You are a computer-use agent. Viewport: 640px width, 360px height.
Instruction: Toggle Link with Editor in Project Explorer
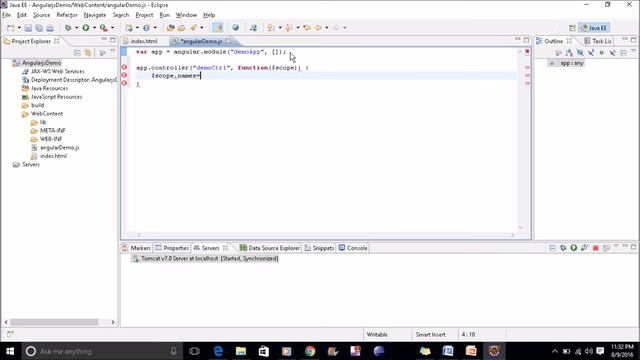click(88, 53)
